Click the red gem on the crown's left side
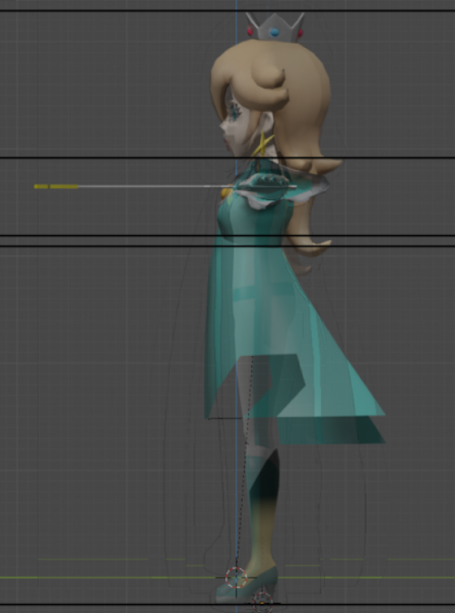Viewport: 455px width, 613px height. [x=250, y=31]
